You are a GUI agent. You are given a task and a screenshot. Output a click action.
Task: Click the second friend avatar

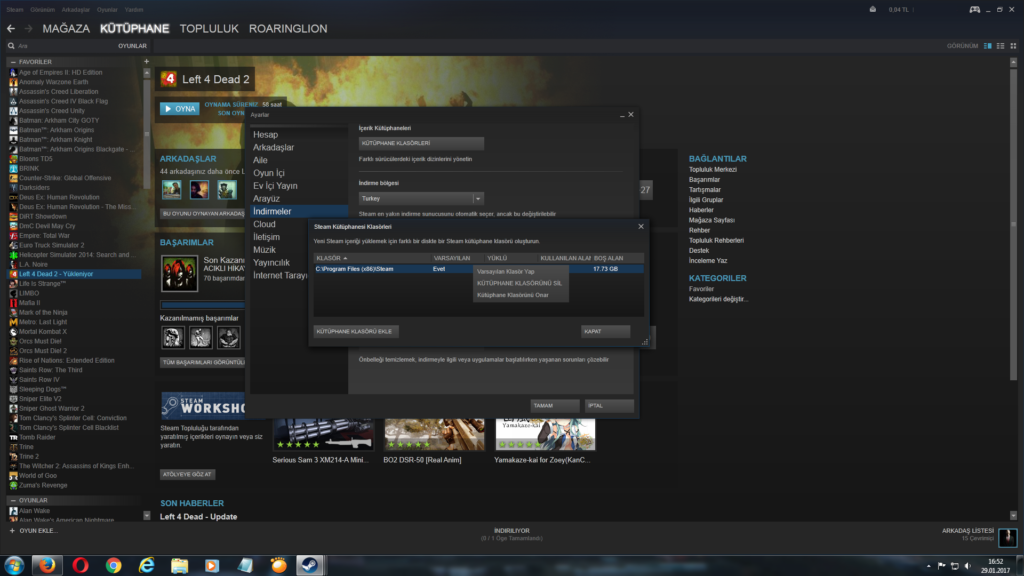[199, 189]
